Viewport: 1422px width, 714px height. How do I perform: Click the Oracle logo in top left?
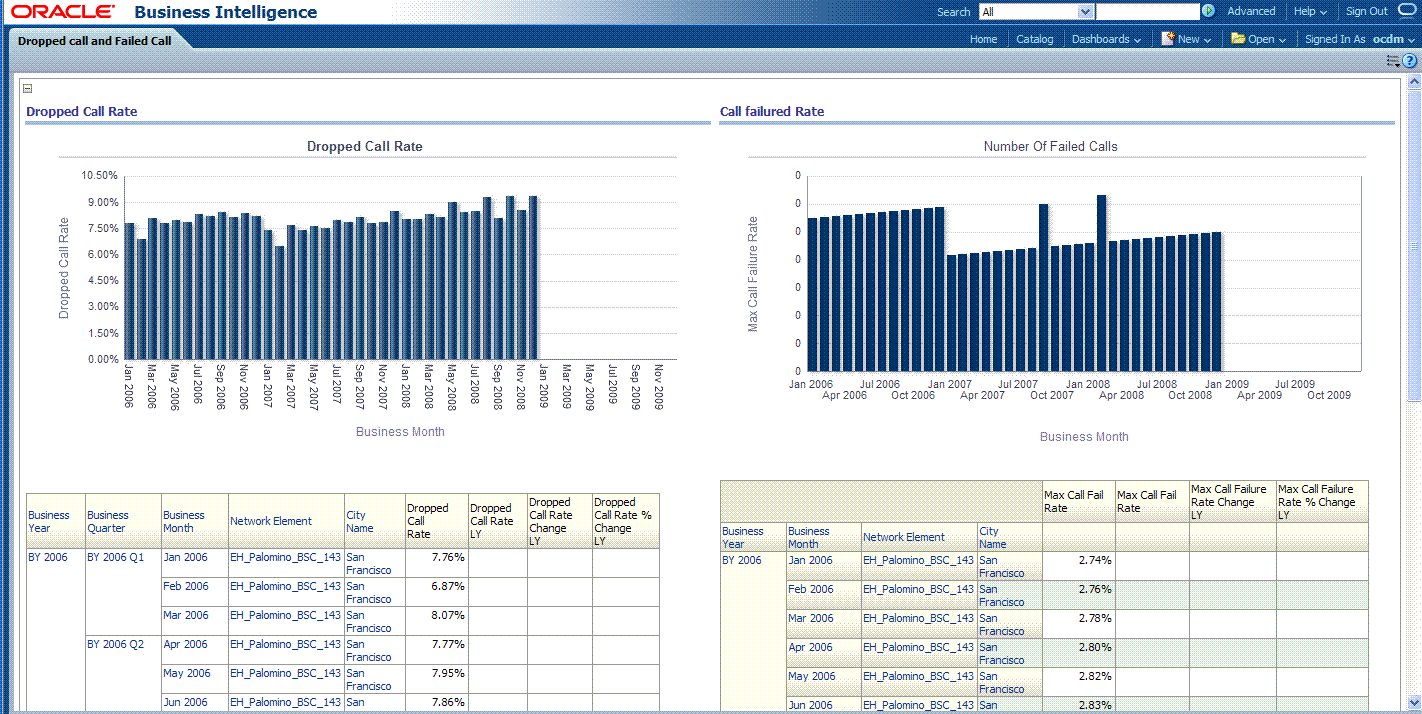tap(62, 12)
